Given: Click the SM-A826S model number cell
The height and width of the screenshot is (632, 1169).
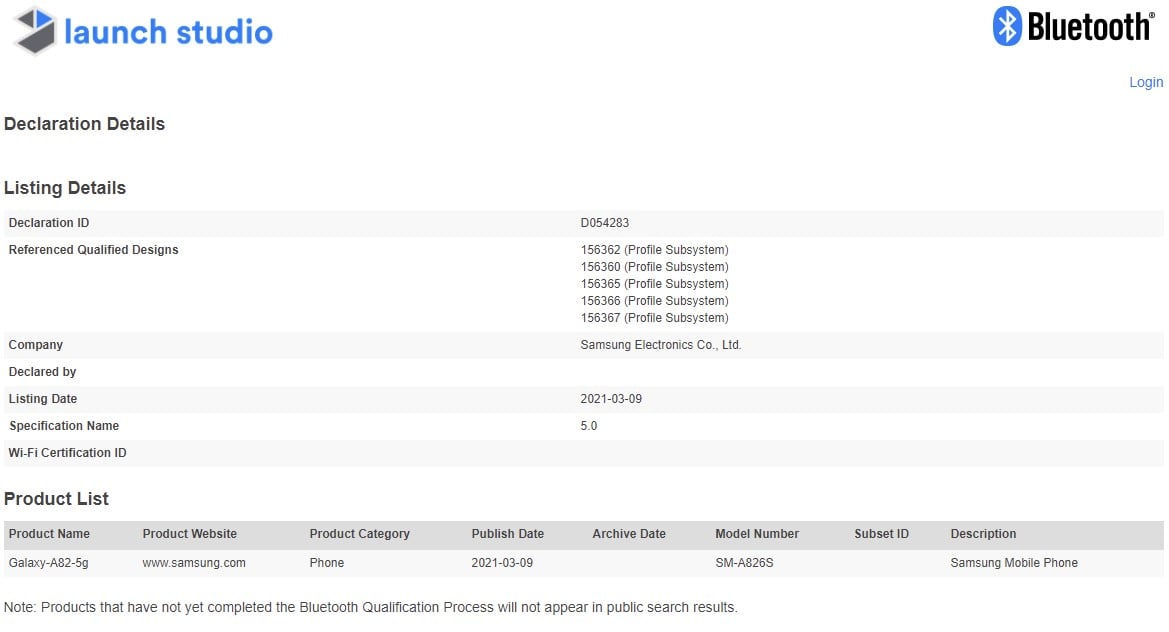Looking at the screenshot, I should [x=744, y=563].
